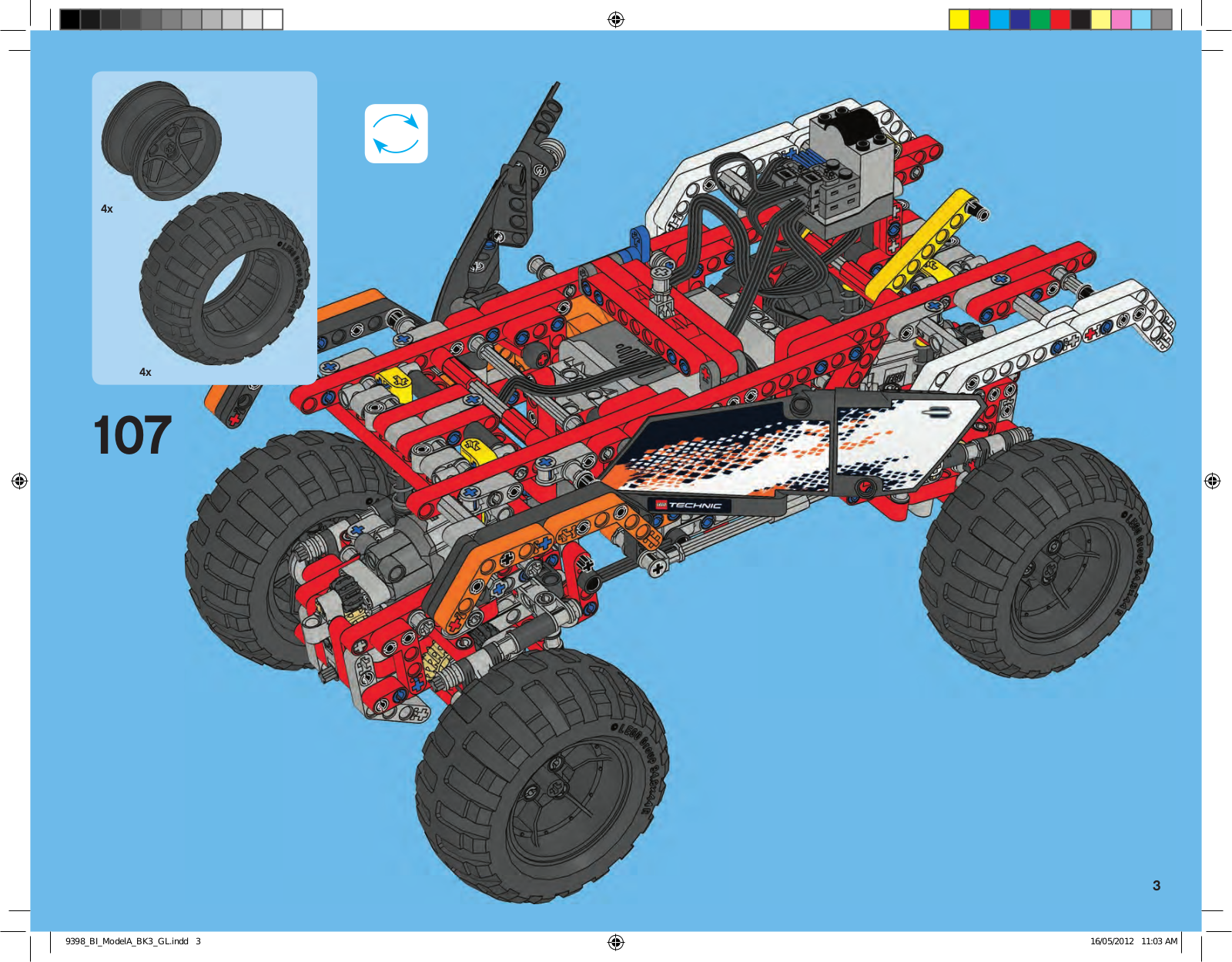Click the top center registration mark
This screenshot has height=962, width=1232.
click(x=616, y=19)
